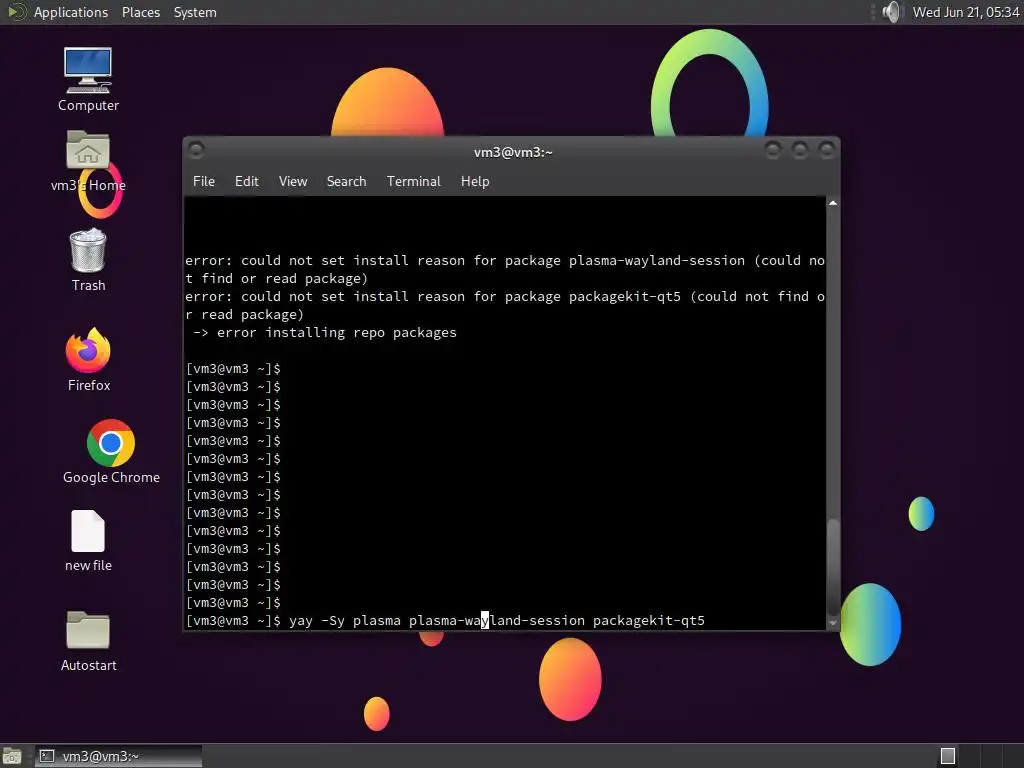1024x768 pixels.
Task: Click 'packagekit-qt5' in the command line
Action: click(648, 620)
